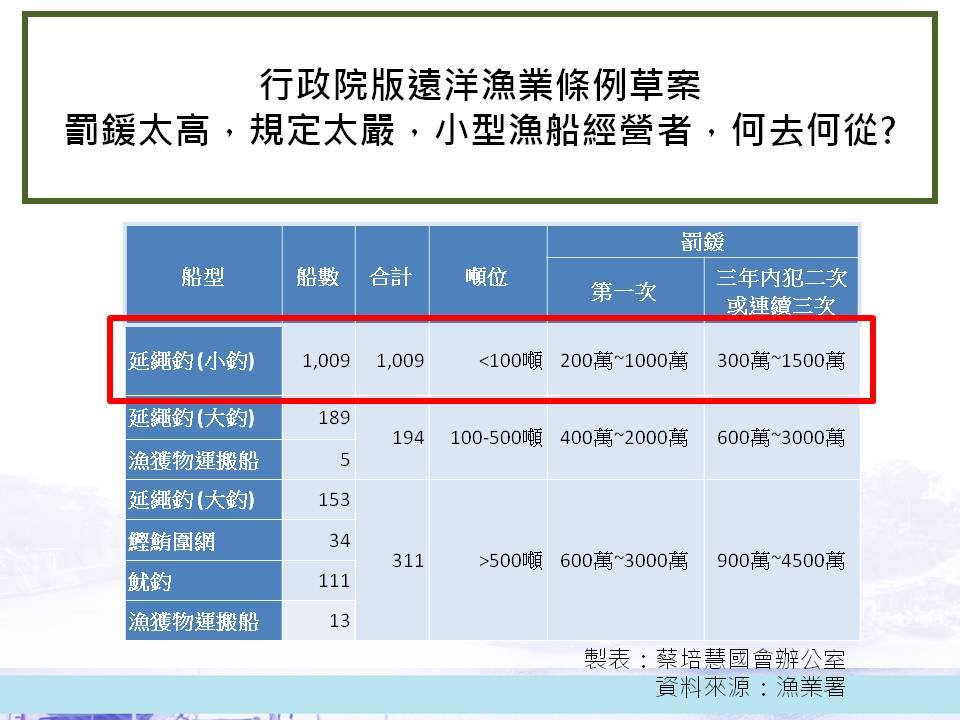Select the 罰鍰 header cell
The width and height of the screenshot is (960, 720).
pos(702,242)
